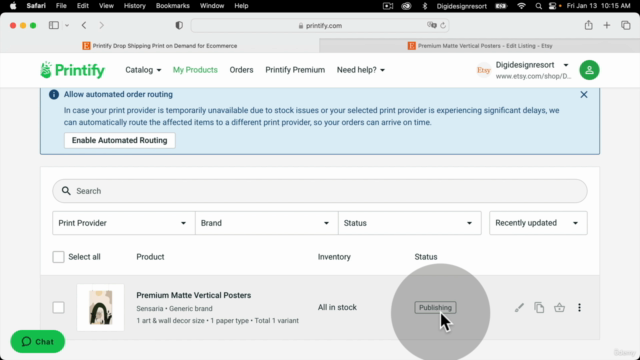
Task: Go to Orders
Action: (x=241, y=70)
